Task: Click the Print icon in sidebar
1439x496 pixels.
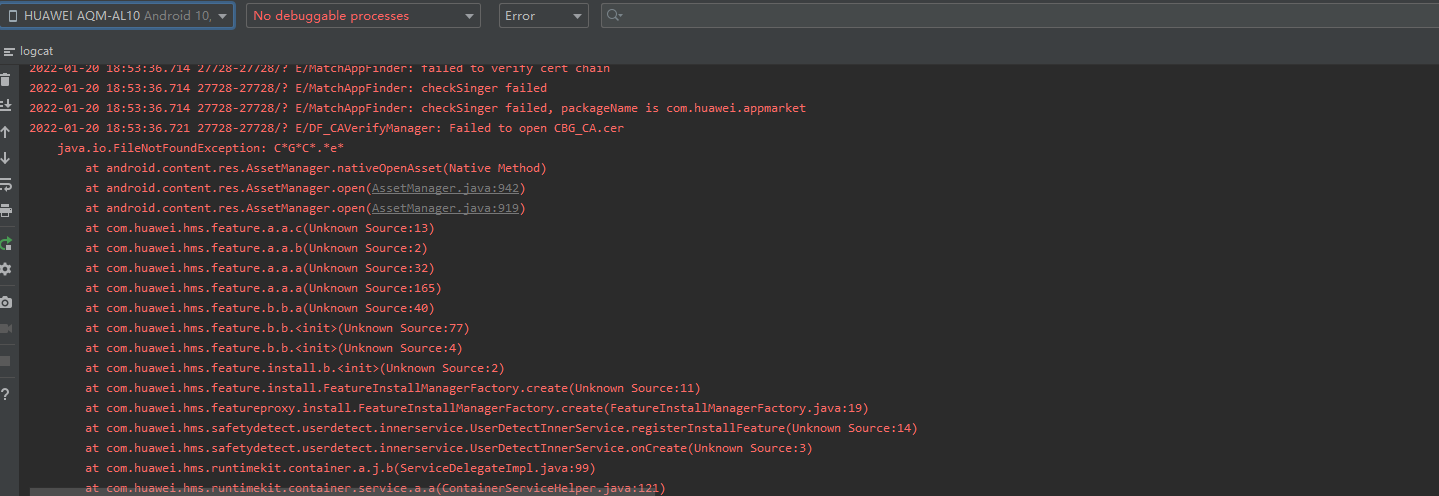Action: point(6,211)
